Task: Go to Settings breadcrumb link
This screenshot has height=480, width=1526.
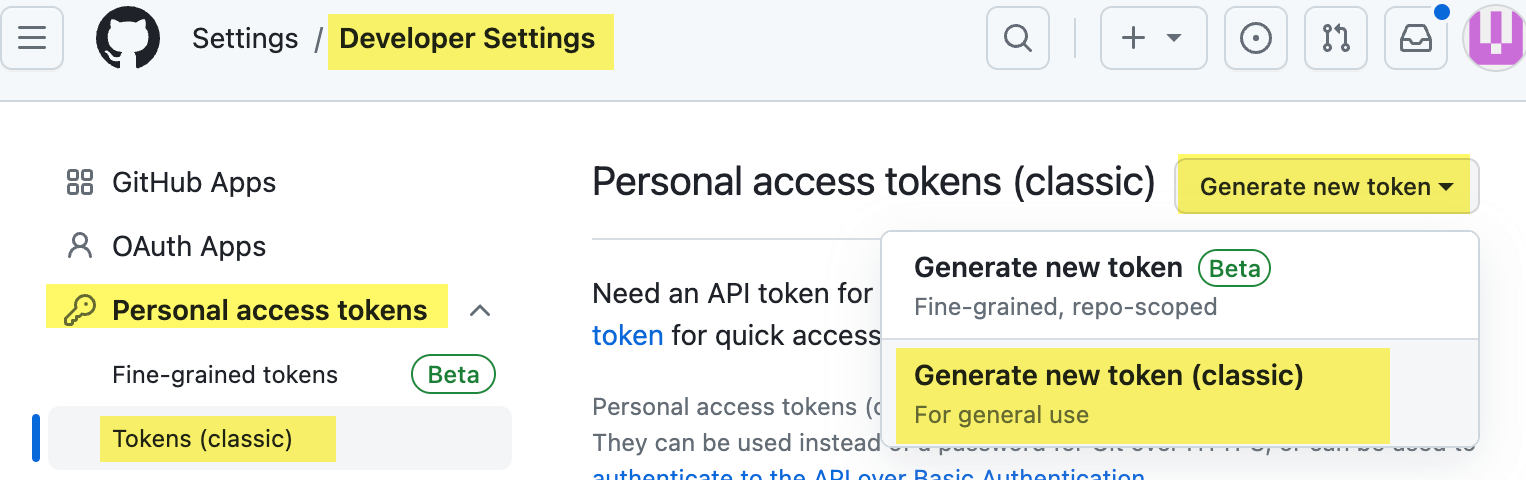Action: click(x=245, y=39)
